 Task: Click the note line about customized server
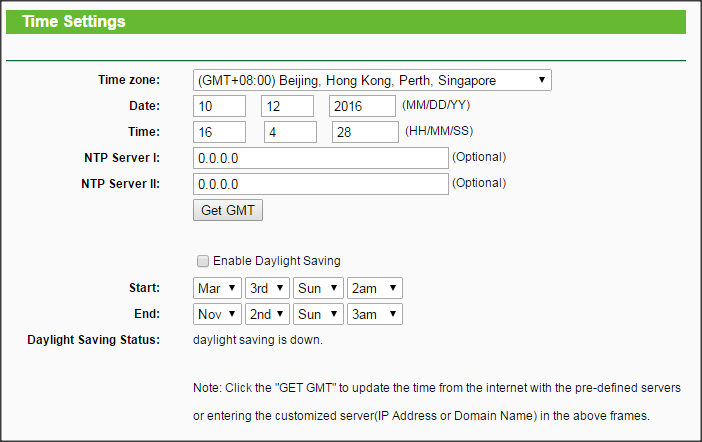(x=421, y=416)
